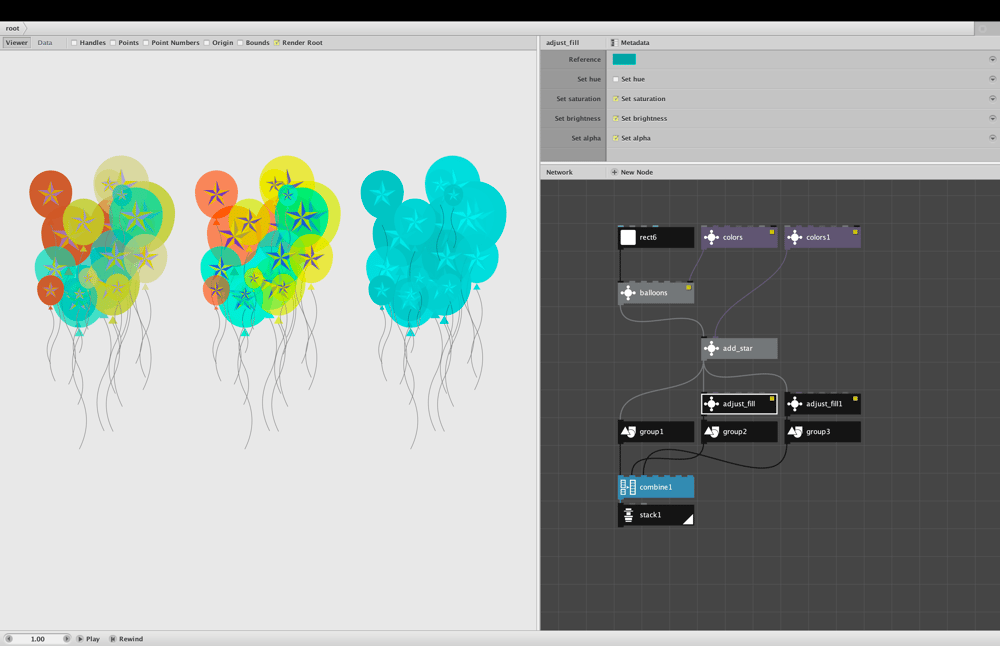Select the group1 node icon
The height and width of the screenshot is (646, 1000).
tap(628, 432)
